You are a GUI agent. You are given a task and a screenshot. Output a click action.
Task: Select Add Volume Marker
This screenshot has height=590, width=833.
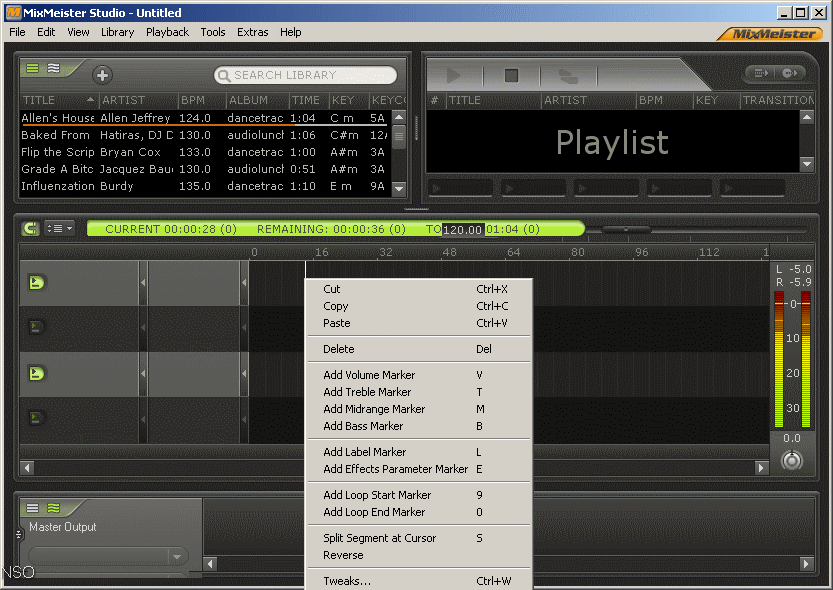point(419,375)
